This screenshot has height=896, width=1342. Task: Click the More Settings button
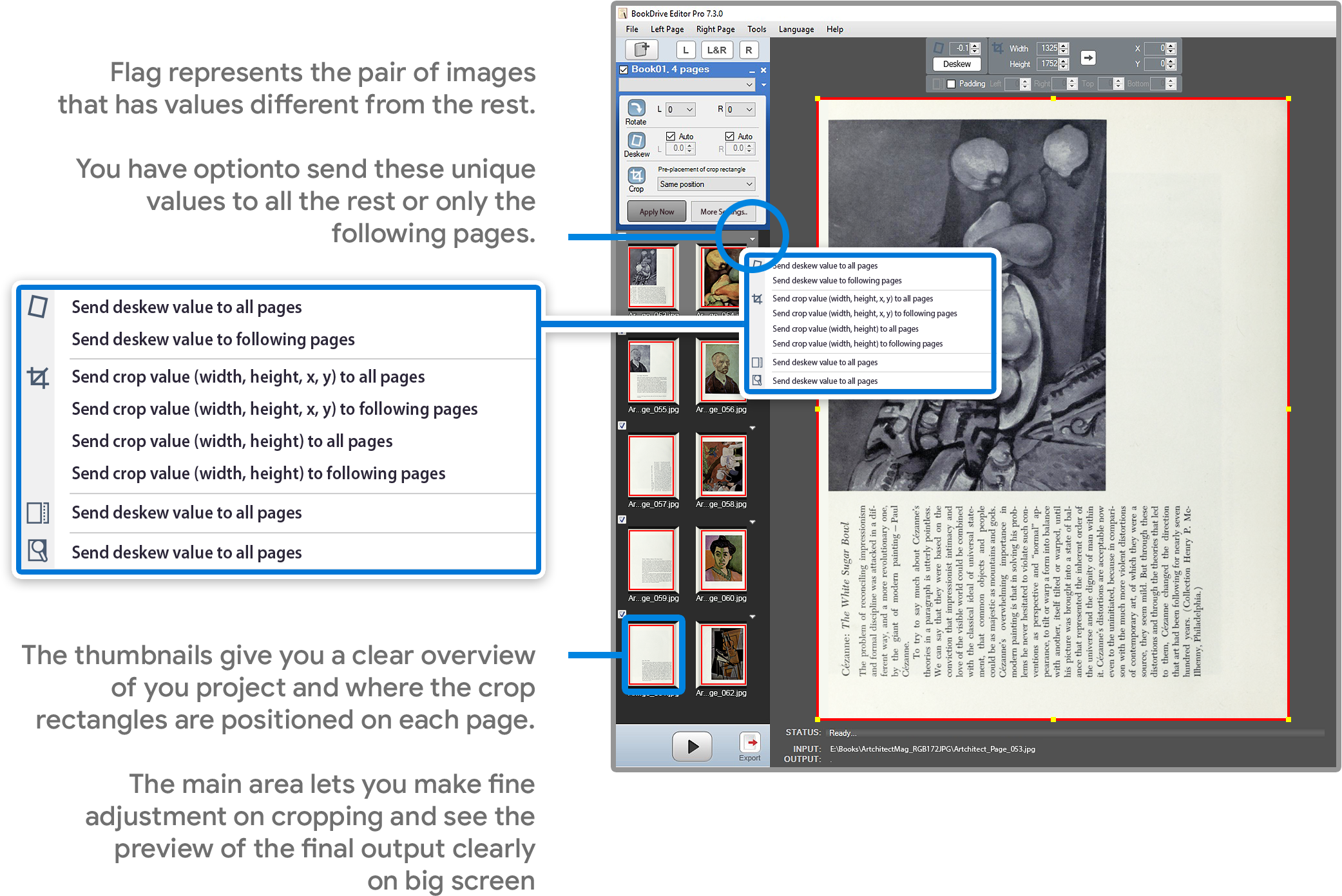(724, 211)
